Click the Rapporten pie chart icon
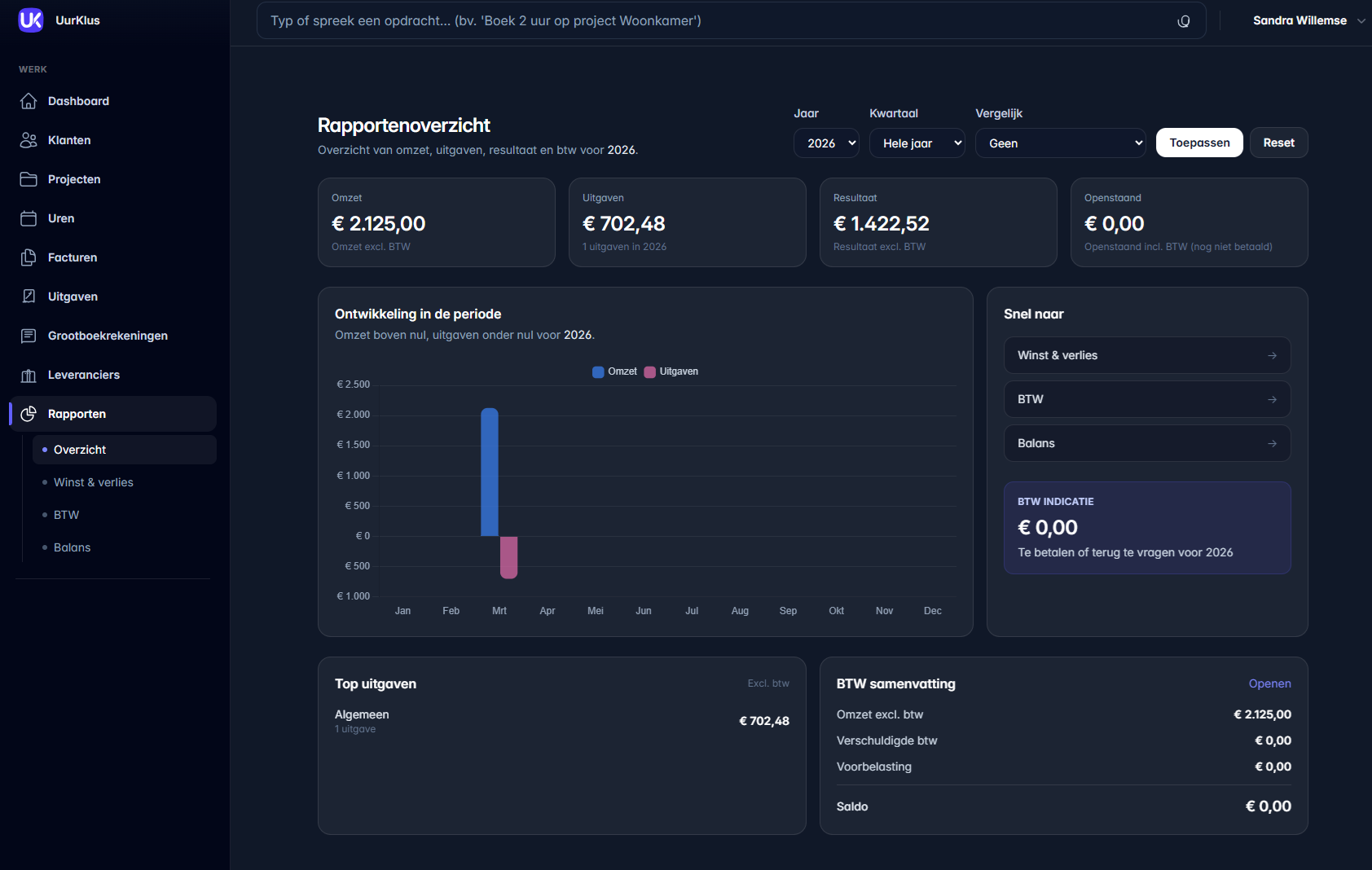This screenshot has height=870, width=1372. pos(29,413)
